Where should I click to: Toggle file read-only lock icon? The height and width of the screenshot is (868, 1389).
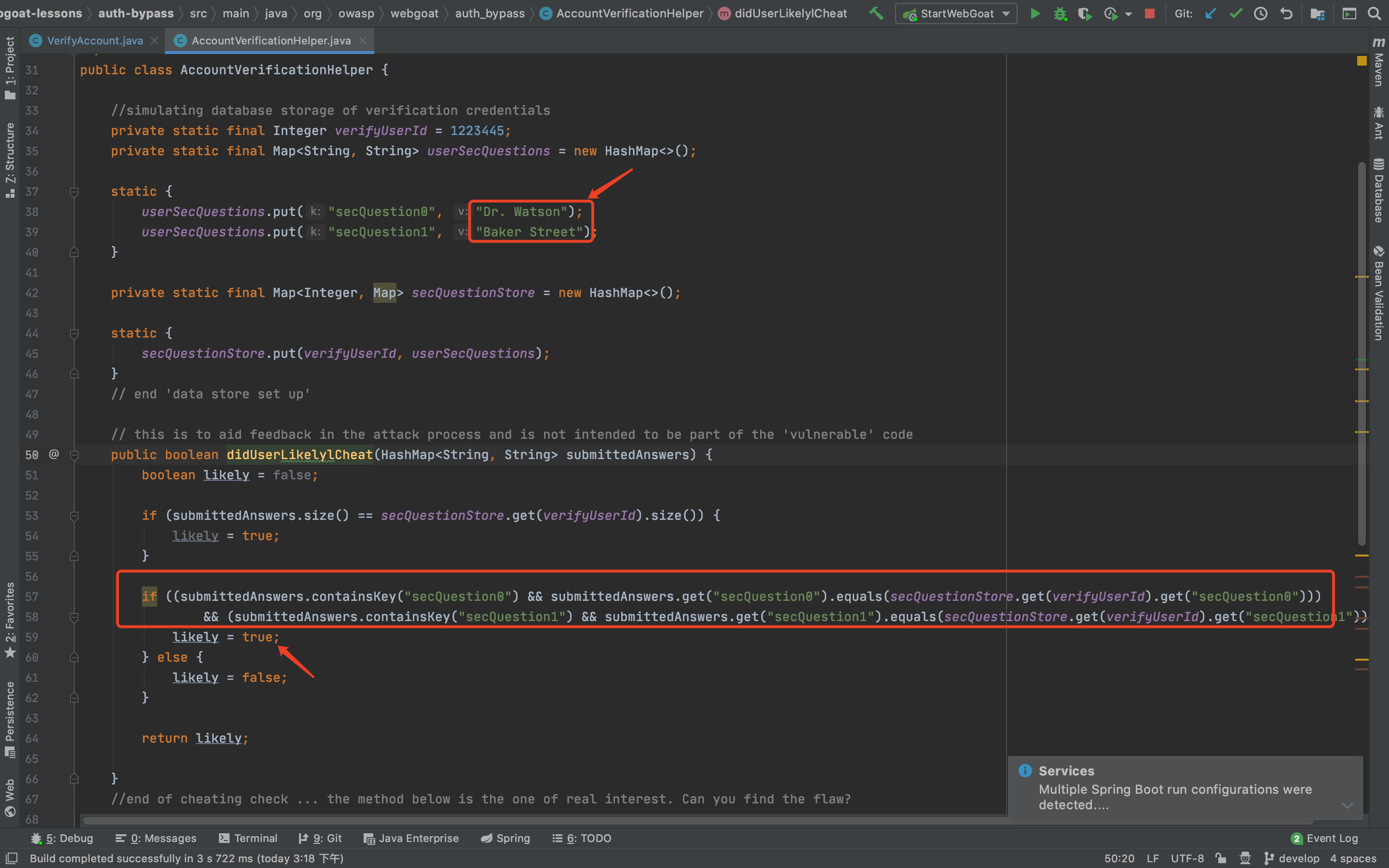click(1221, 858)
